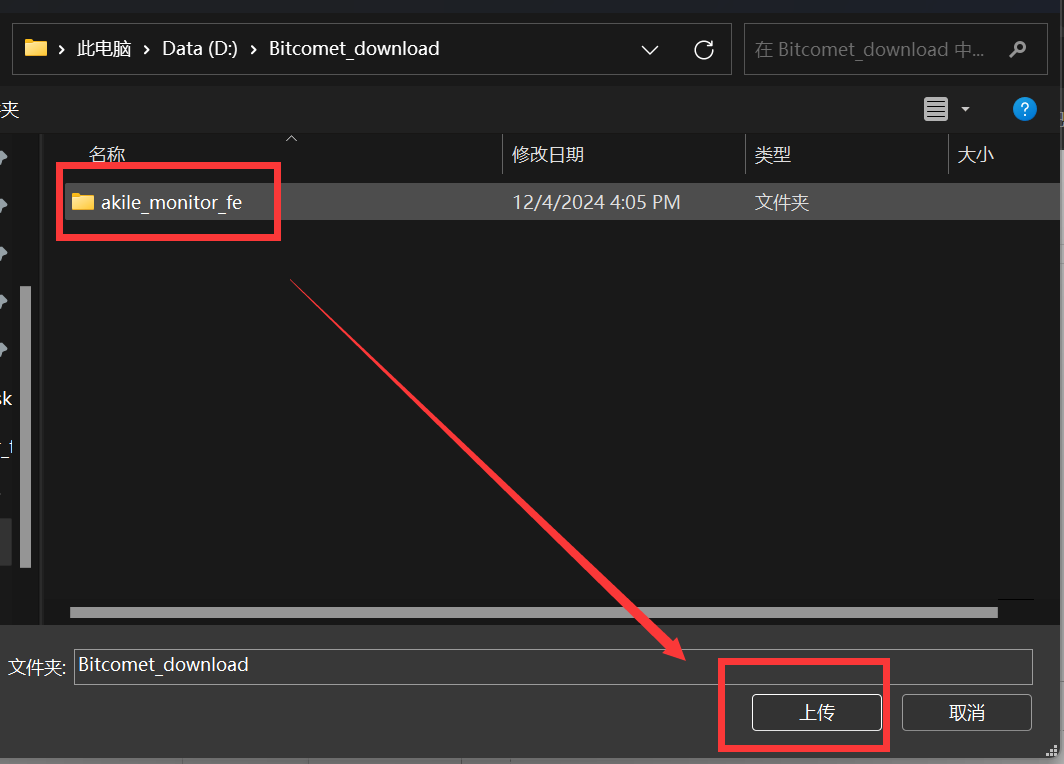Select the akile_monitor_fe folder name
The height and width of the screenshot is (764, 1064).
click(x=171, y=203)
